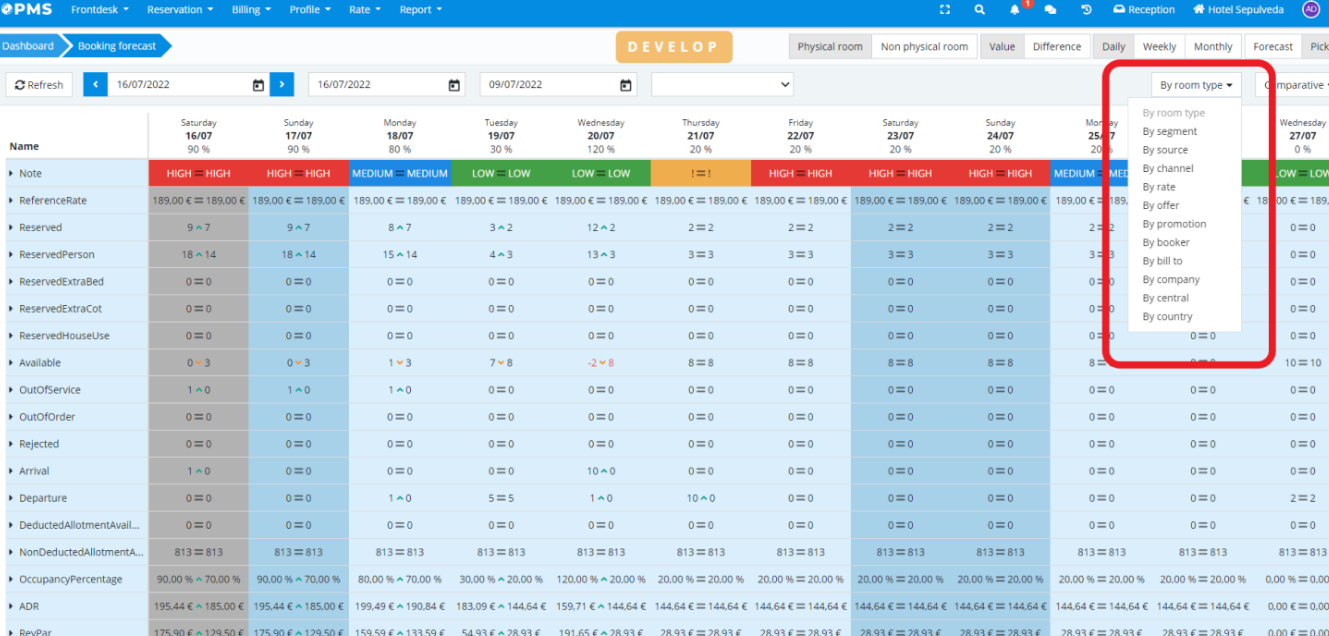Viewport: 1329px width, 636px height.
Task: Open notifications bell icon
Action: pyautogui.click(x=1016, y=10)
